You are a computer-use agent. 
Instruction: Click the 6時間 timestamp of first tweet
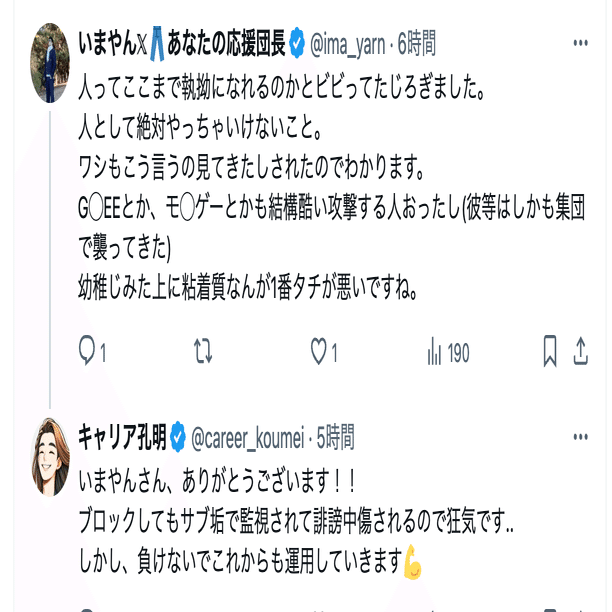click(416, 43)
